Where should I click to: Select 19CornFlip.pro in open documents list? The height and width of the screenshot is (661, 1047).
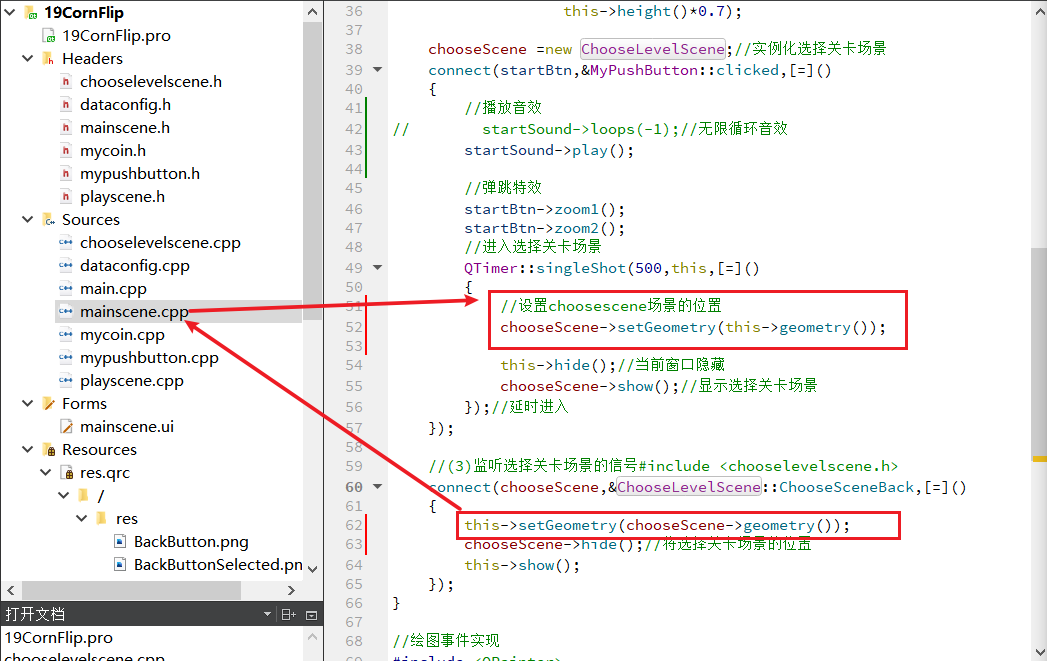pyautogui.click(x=59, y=638)
